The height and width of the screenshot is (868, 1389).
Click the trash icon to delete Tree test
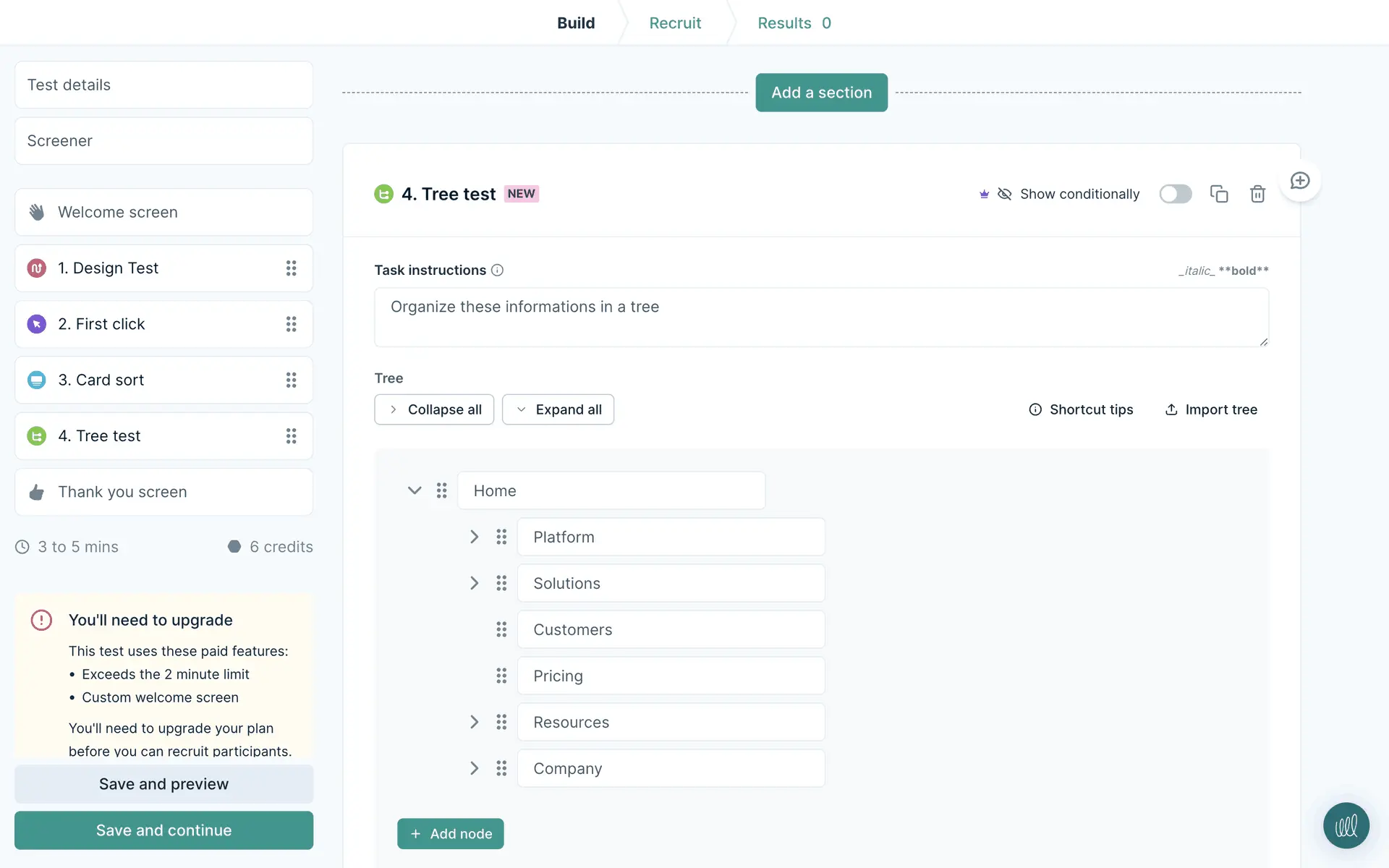(1257, 194)
